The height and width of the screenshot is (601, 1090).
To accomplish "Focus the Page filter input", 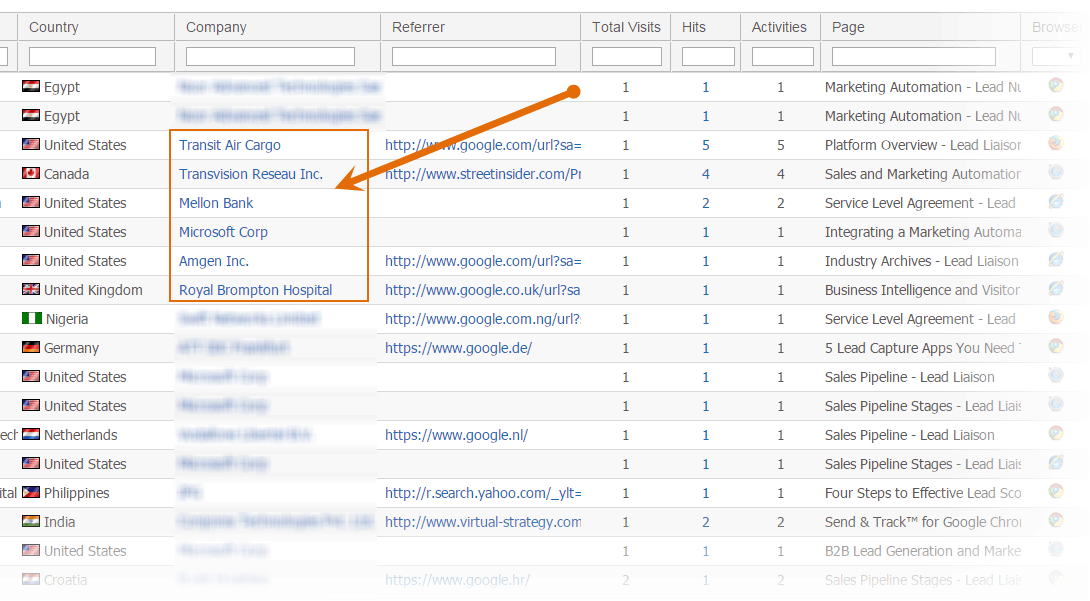I will click(914, 56).
